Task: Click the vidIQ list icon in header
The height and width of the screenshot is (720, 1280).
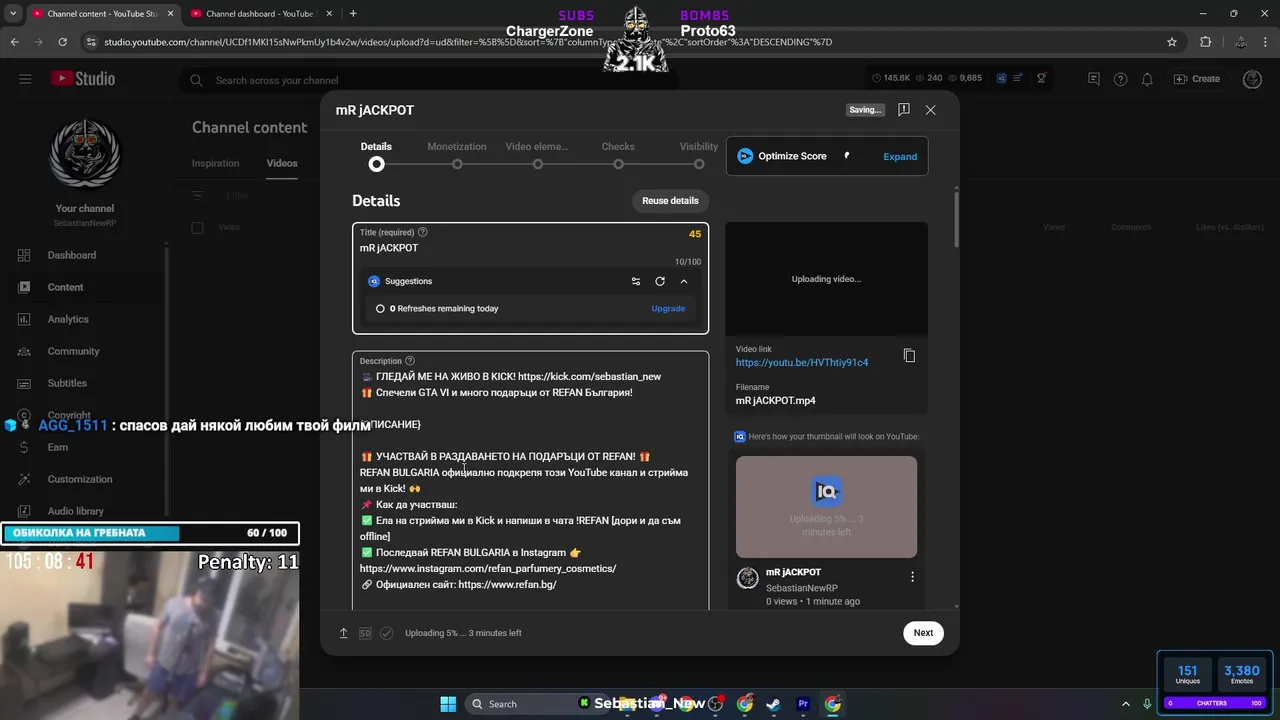Action: pyautogui.click(x=1017, y=79)
